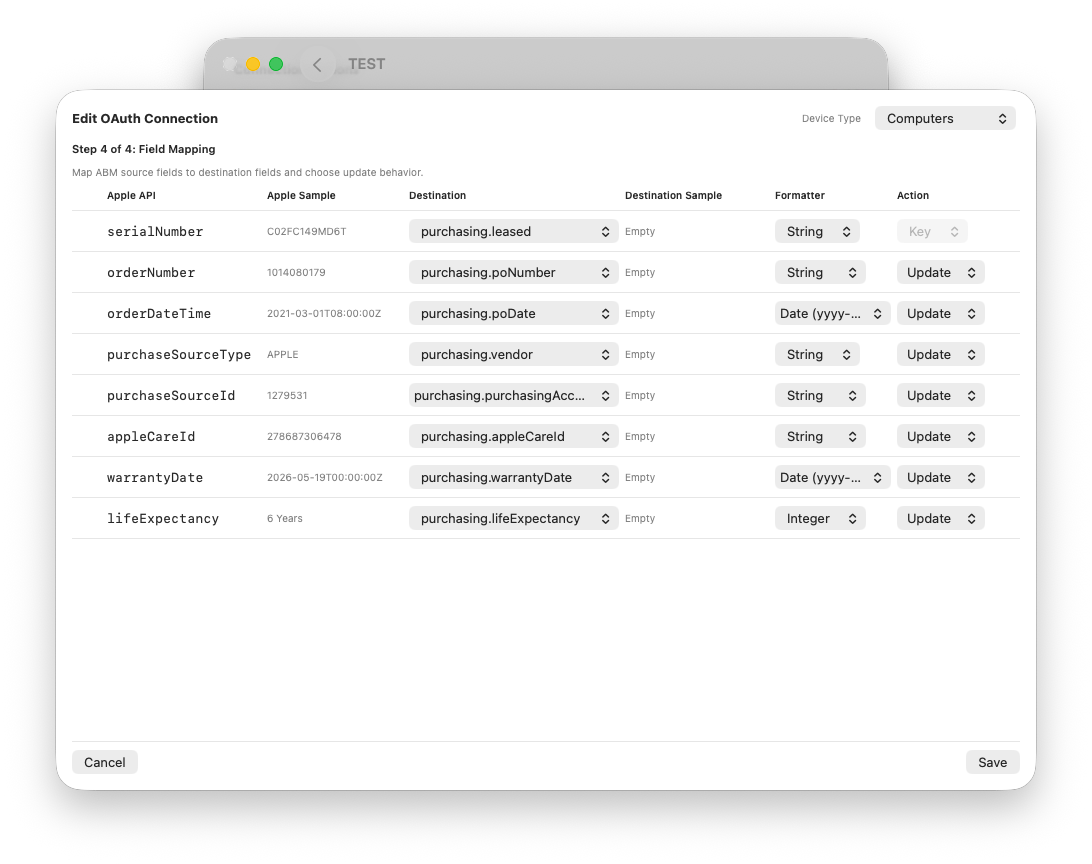
Task: Click the sample value 1014080179
Action: point(296,273)
